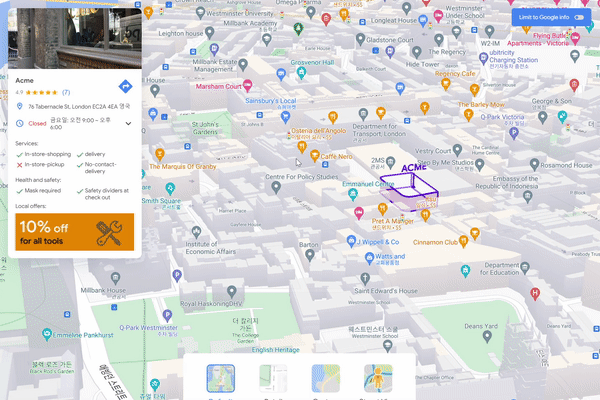This screenshot has width=600, height=400.
Task: Click the J Wippell & Co shop pin
Action: click(351, 241)
